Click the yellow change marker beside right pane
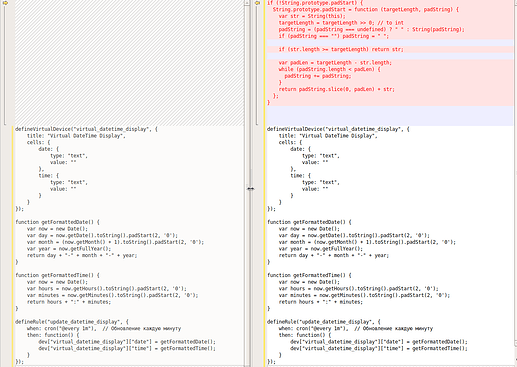Screen dimensions: 517x367 point(257,3)
